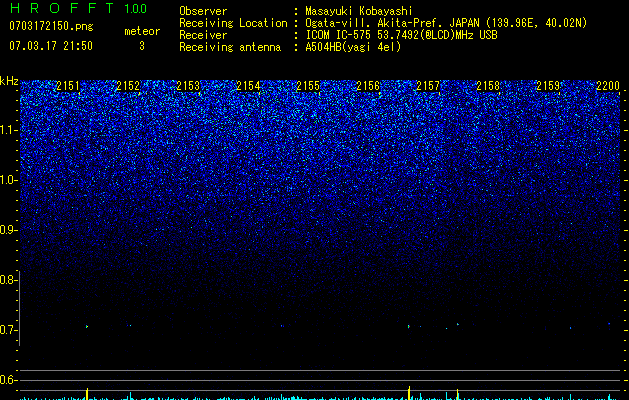The height and width of the screenshot is (400, 629).
Task: Click the 2157 time axis label
Action: pos(428,86)
